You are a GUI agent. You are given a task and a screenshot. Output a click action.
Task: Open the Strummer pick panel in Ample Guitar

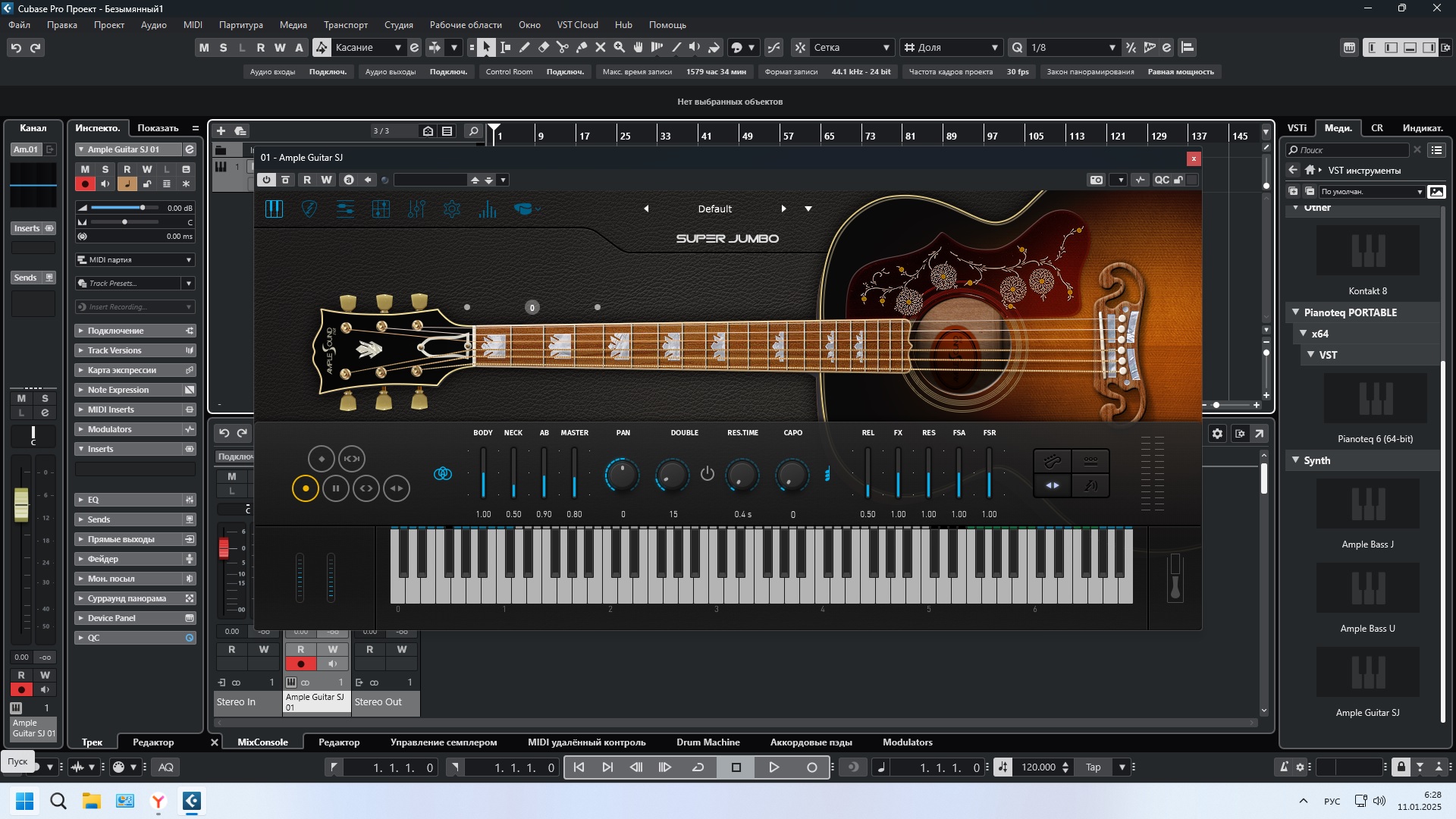click(x=309, y=209)
